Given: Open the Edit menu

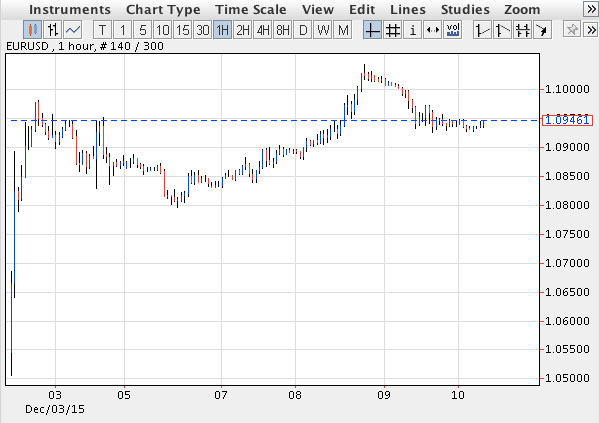Looking at the screenshot, I should pos(362,10).
